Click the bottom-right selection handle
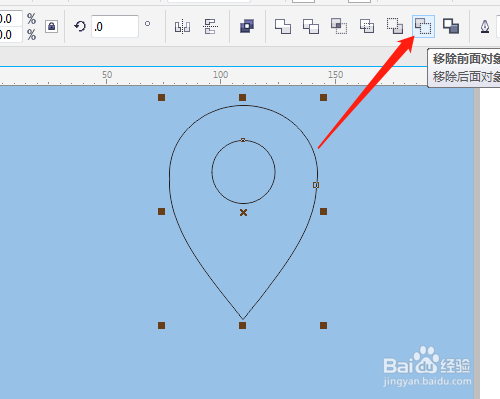Viewport: 500px width, 399px height. [323, 325]
